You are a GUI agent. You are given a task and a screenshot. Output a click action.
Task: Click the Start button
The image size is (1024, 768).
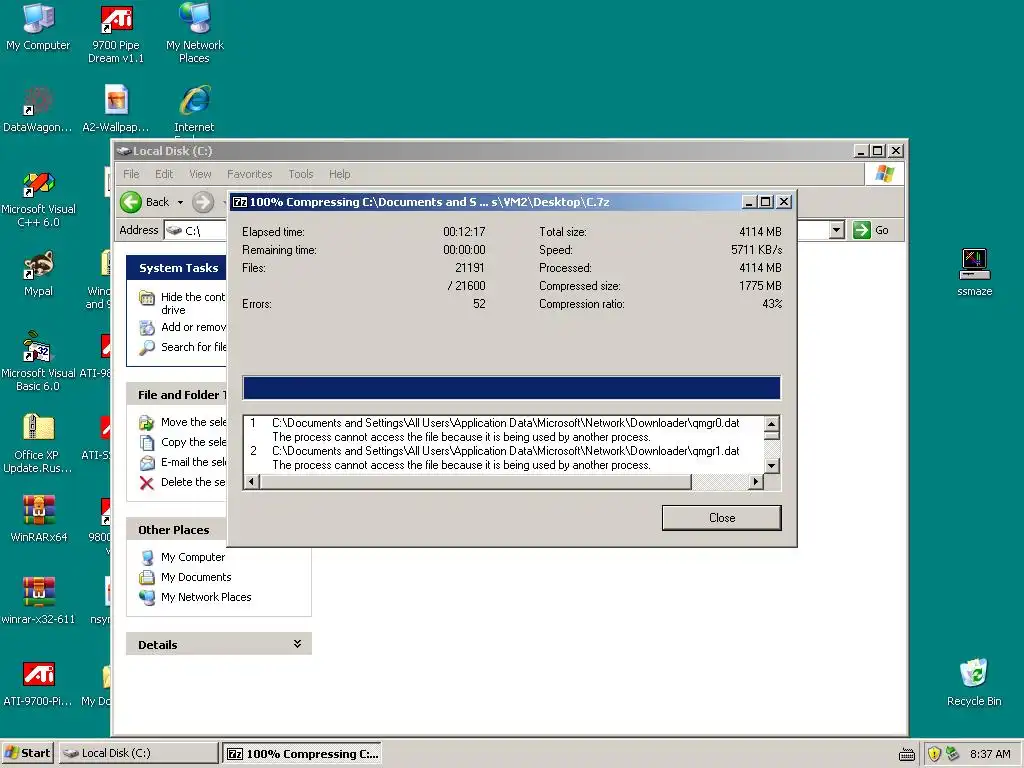27,753
